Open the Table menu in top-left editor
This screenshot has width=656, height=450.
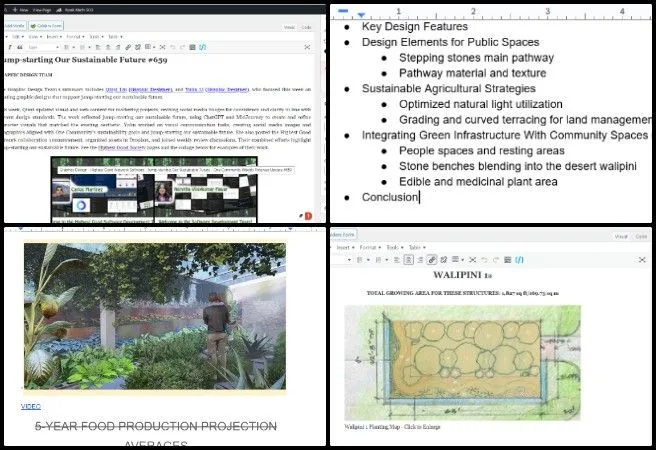click(x=115, y=35)
